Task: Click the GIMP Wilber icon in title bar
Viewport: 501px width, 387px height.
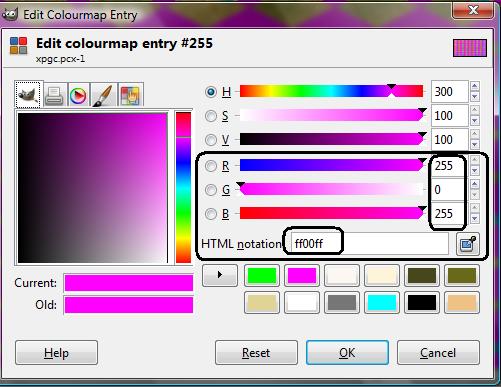Action: [10, 14]
